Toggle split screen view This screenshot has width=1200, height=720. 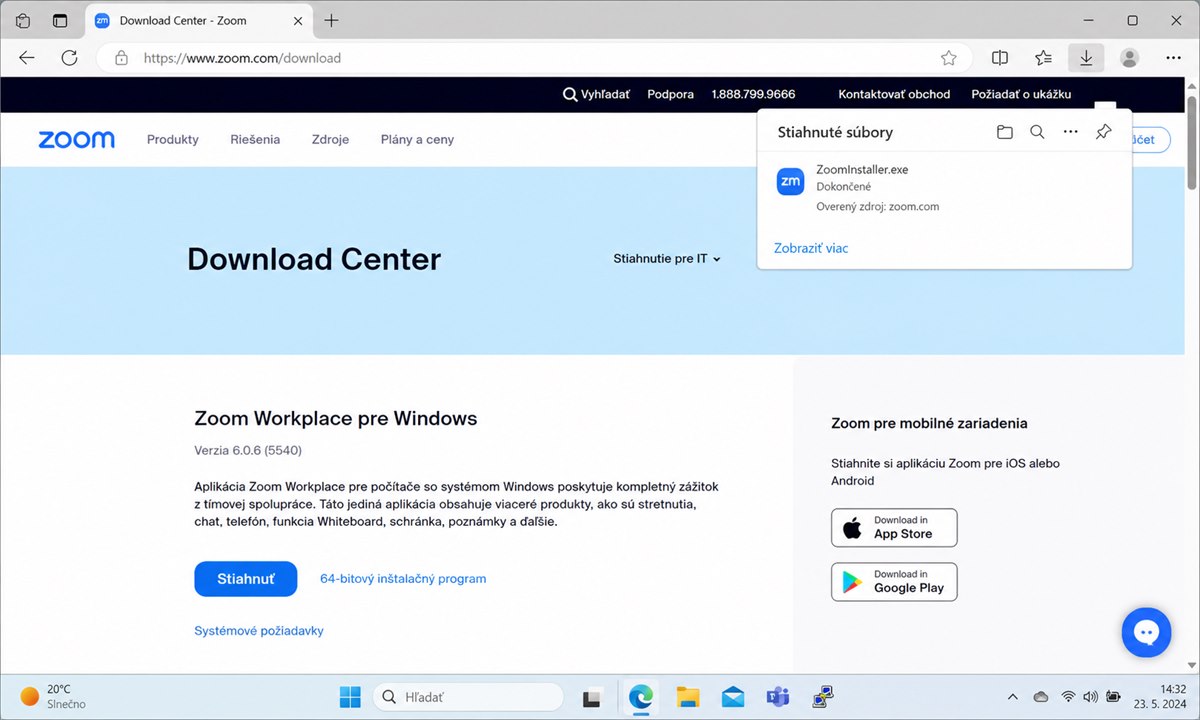999,58
